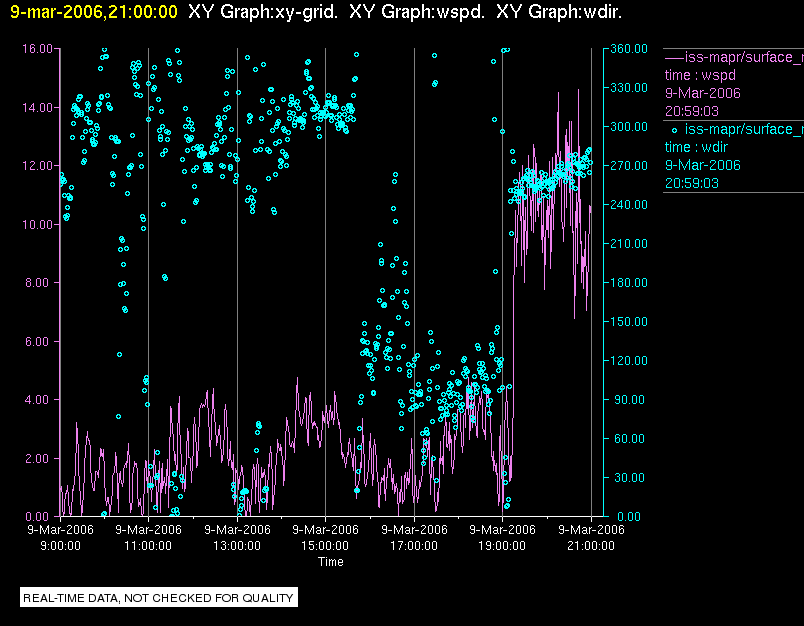The width and height of the screenshot is (804, 626).
Task: Click the 60.00 wind direction axis label
Action: tap(630, 438)
